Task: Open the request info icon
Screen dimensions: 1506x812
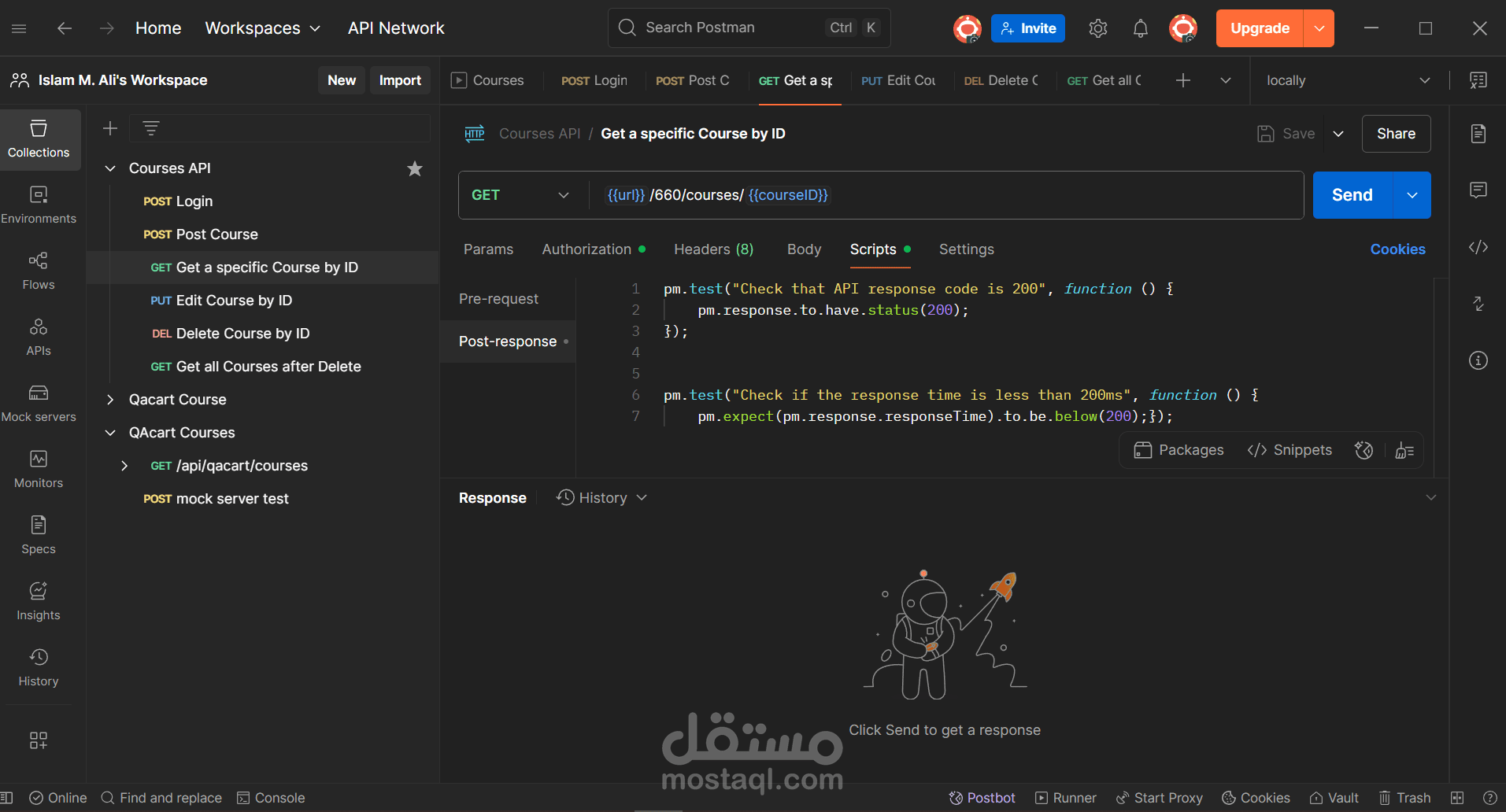Action: [x=1478, y=360]
